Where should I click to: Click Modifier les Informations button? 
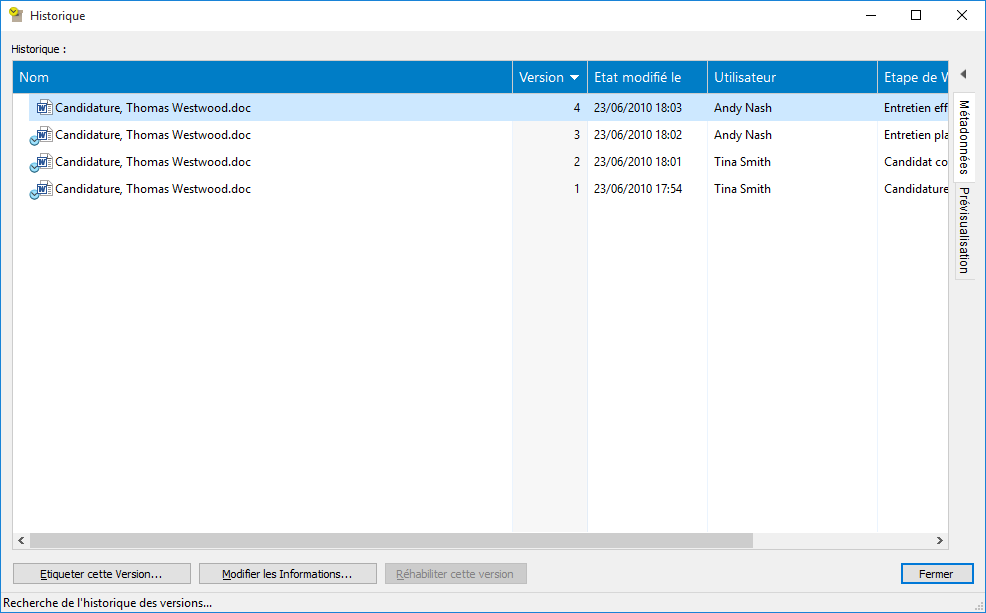tap(287, 574)
